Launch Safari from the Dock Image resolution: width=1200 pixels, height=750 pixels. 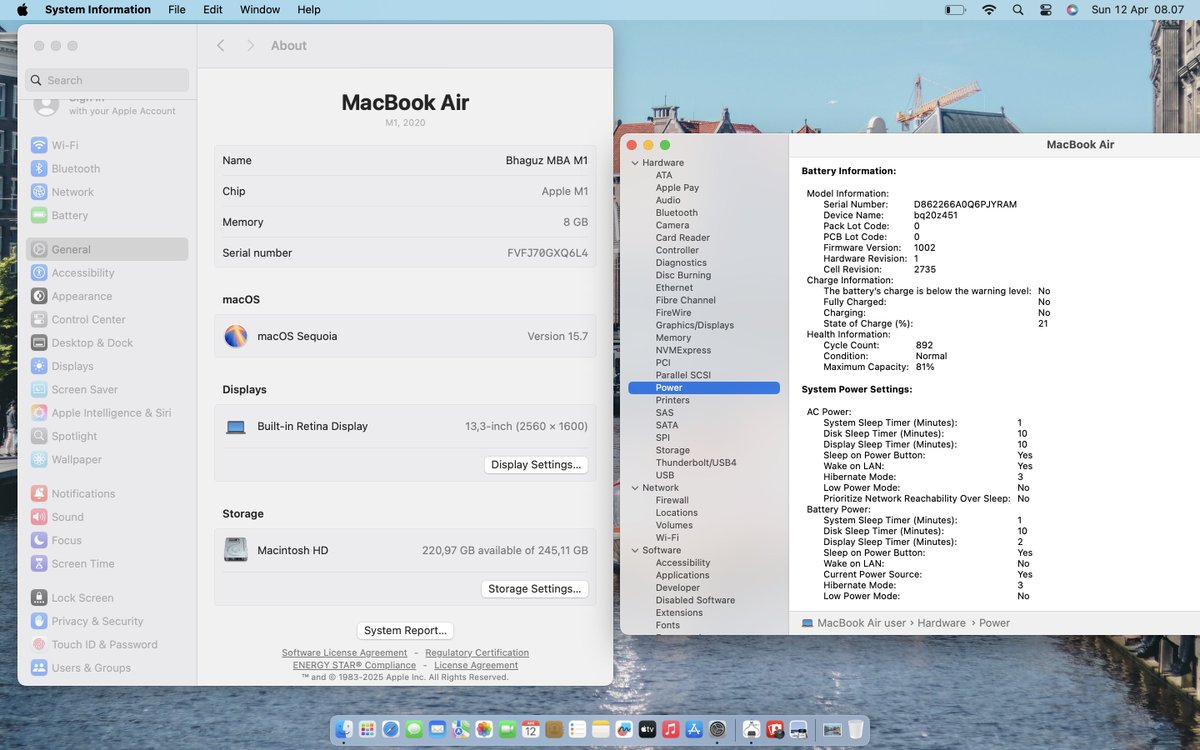[390, 730]
